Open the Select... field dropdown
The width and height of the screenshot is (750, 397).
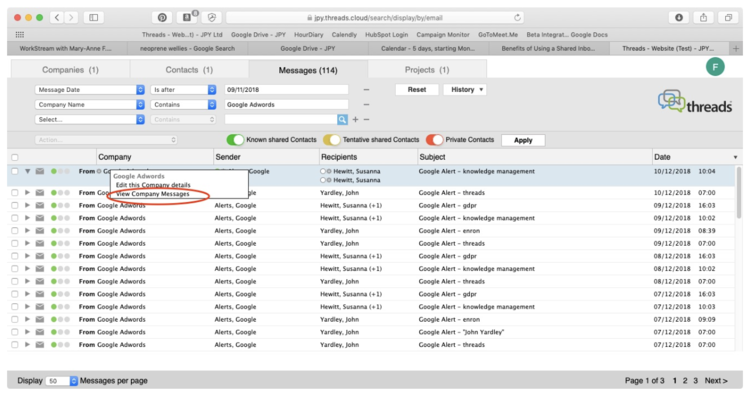89,120
